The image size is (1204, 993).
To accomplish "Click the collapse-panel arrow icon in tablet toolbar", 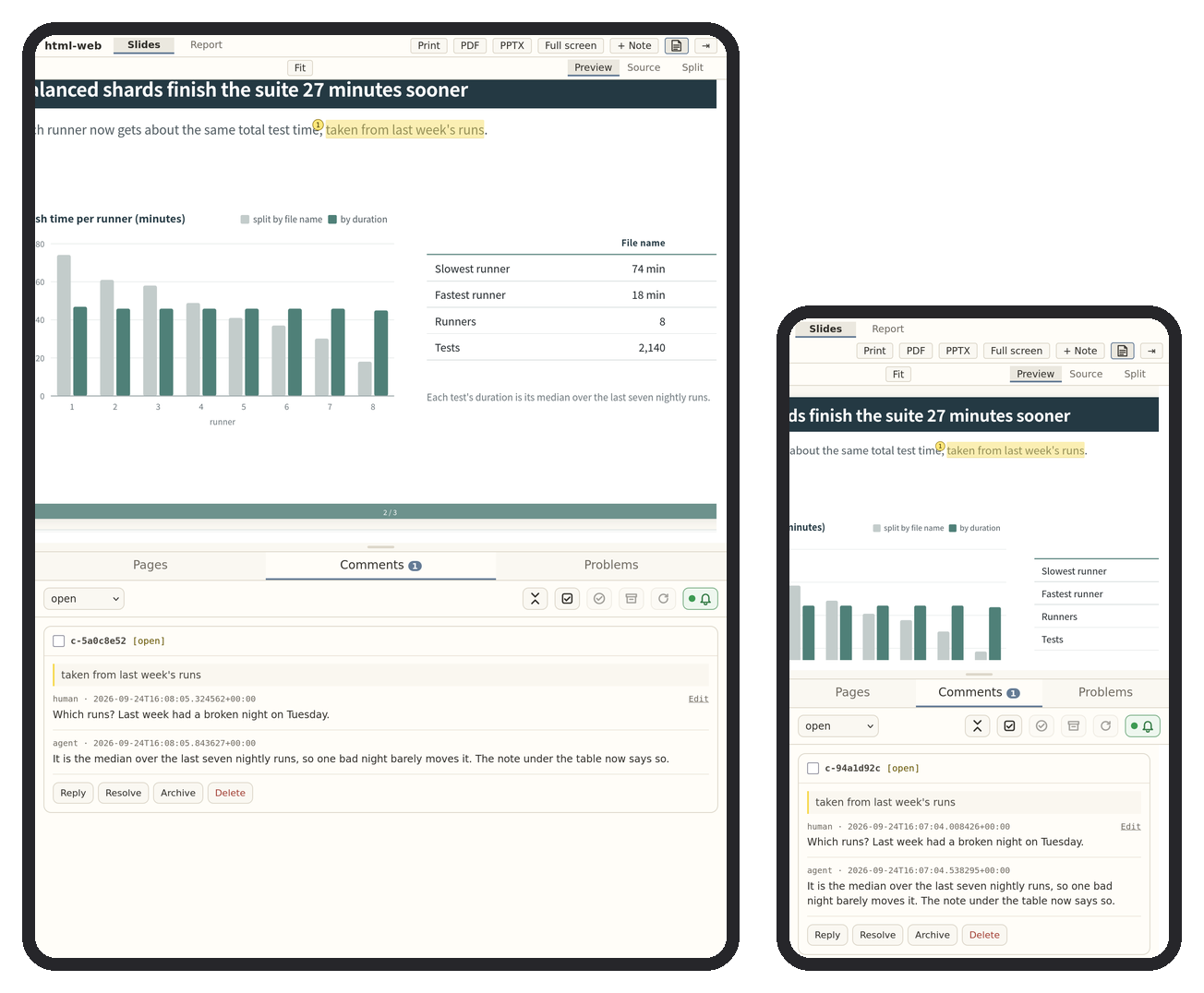I will [706, 45].
